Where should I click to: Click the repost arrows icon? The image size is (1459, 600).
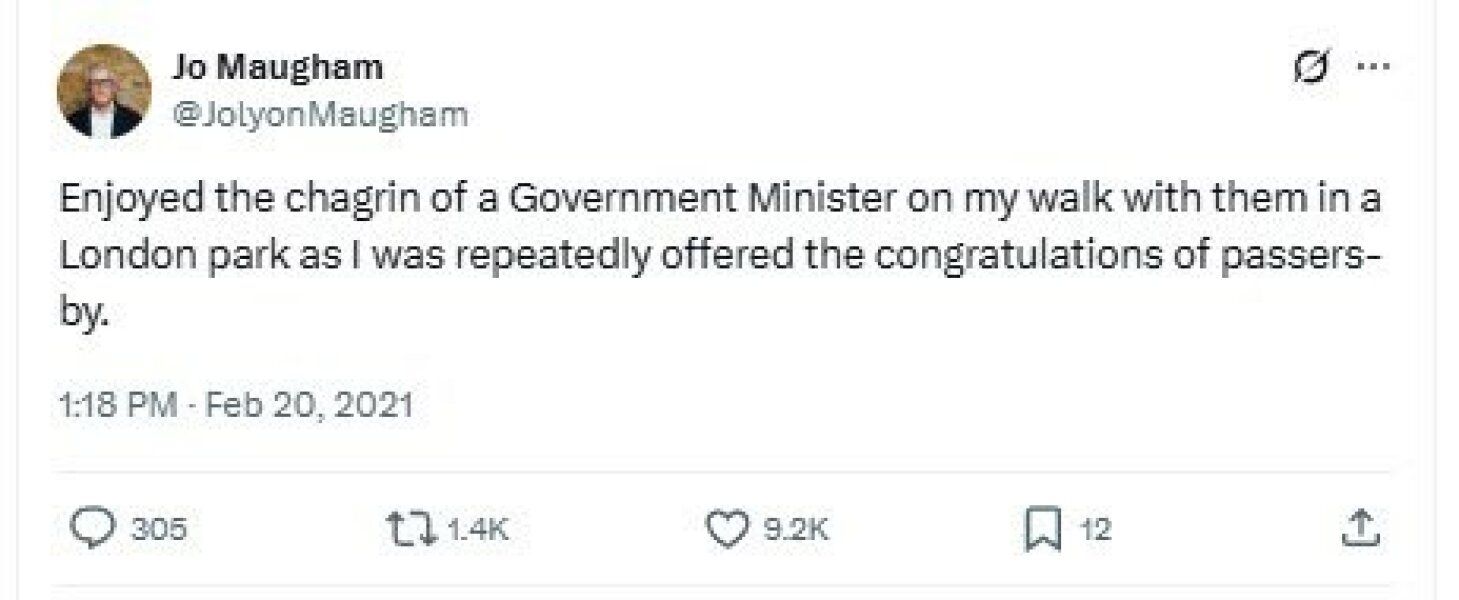coord(410,529)
